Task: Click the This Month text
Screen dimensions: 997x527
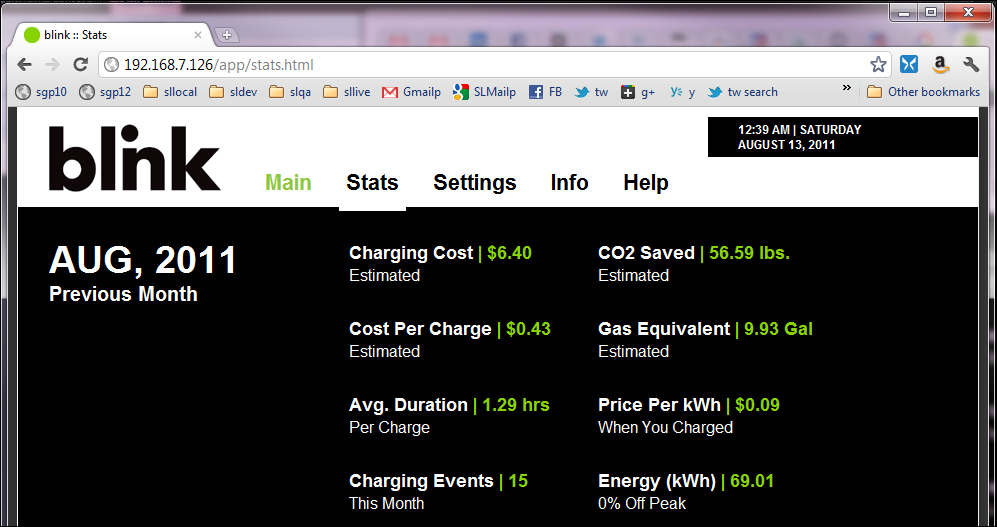Action: (387, 503)
